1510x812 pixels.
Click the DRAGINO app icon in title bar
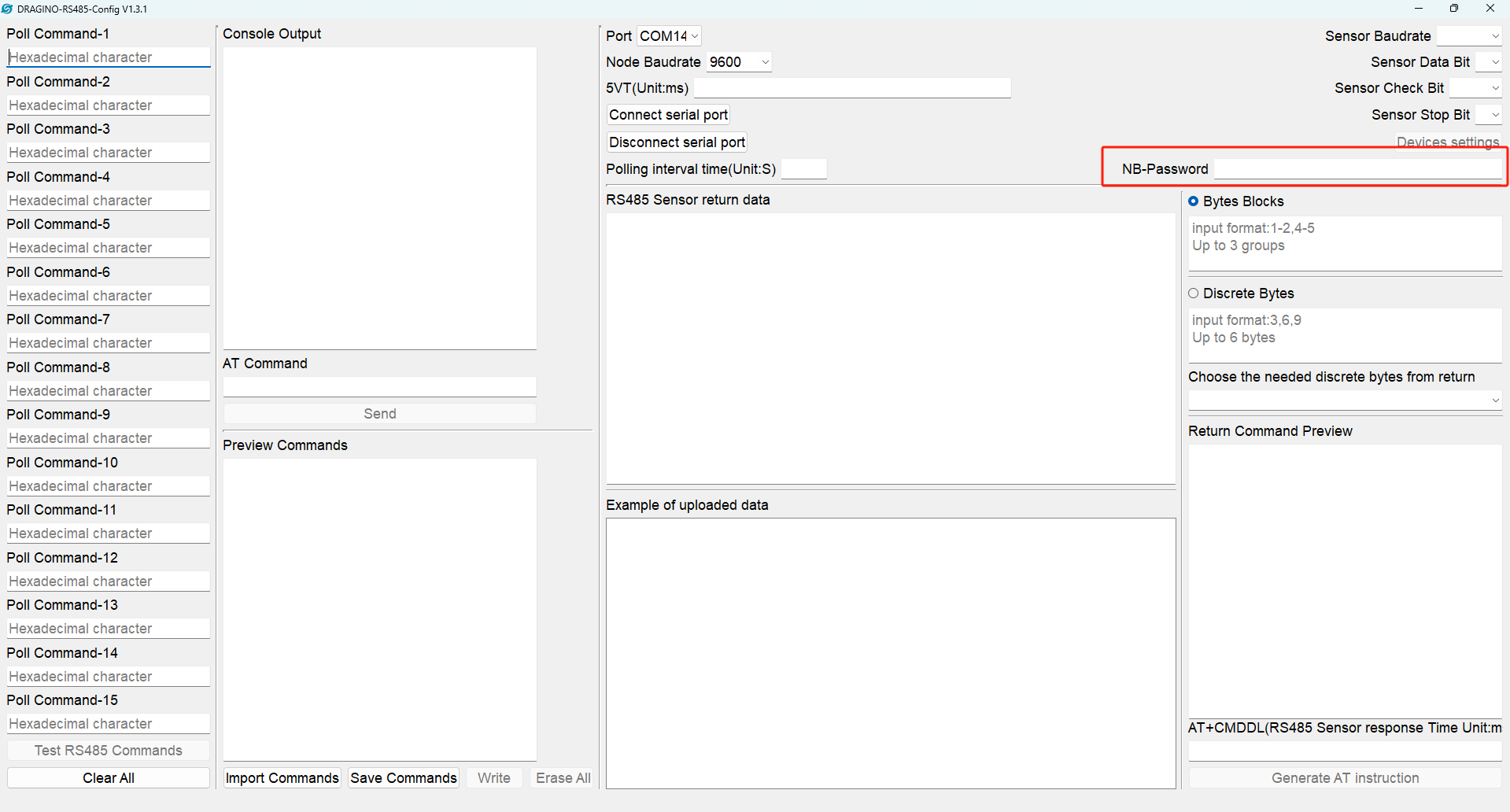8,9
